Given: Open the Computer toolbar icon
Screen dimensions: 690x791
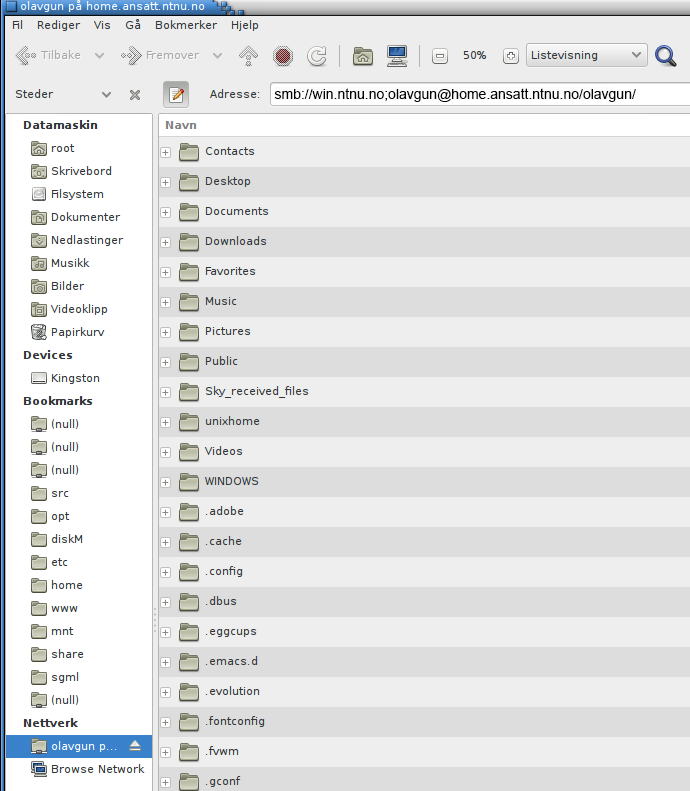Looking at the screenshot, I should click(397, 55).
